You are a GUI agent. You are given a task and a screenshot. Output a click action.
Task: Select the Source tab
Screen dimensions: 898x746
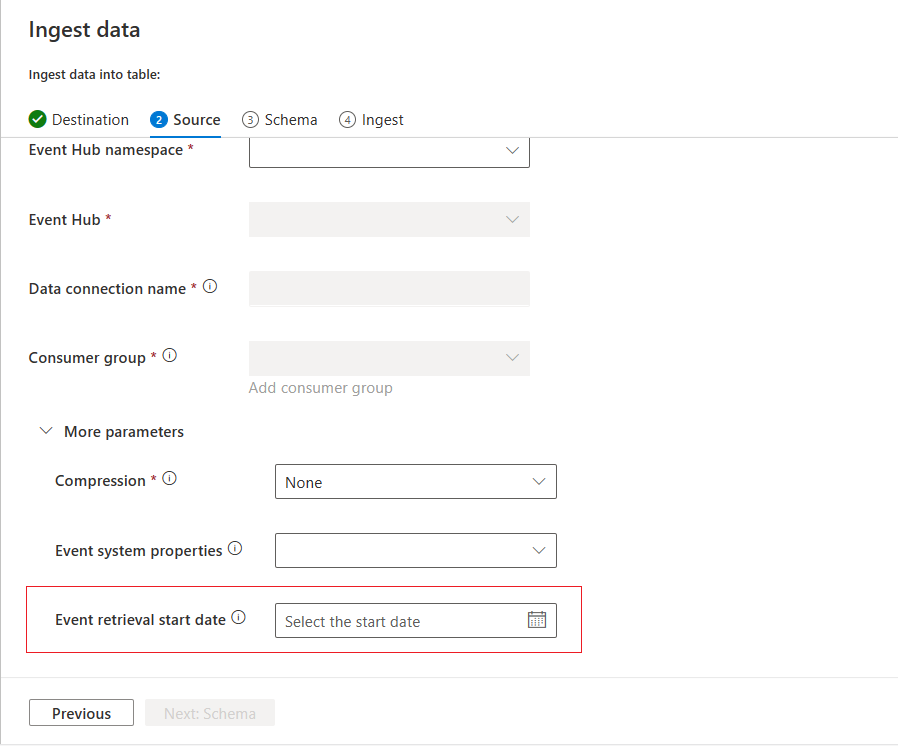[x=196, y=120]
